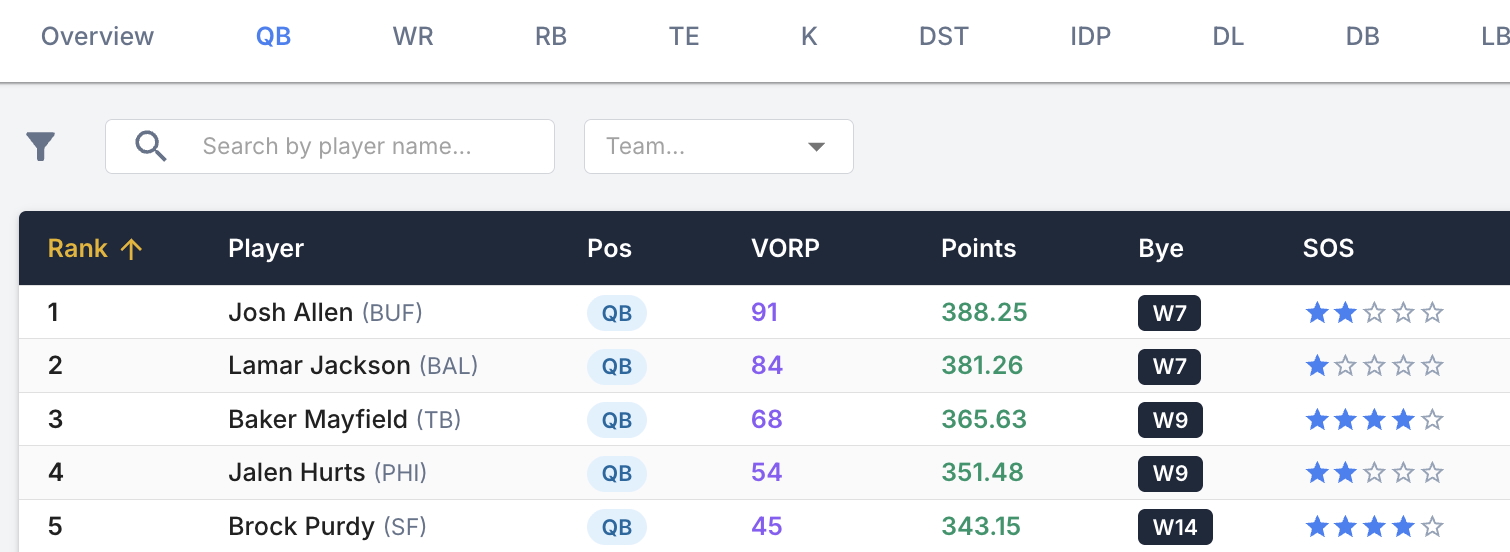Sort table by Rank column
The height and width of the screenshot is (552, 1510).
click(78, 249)
